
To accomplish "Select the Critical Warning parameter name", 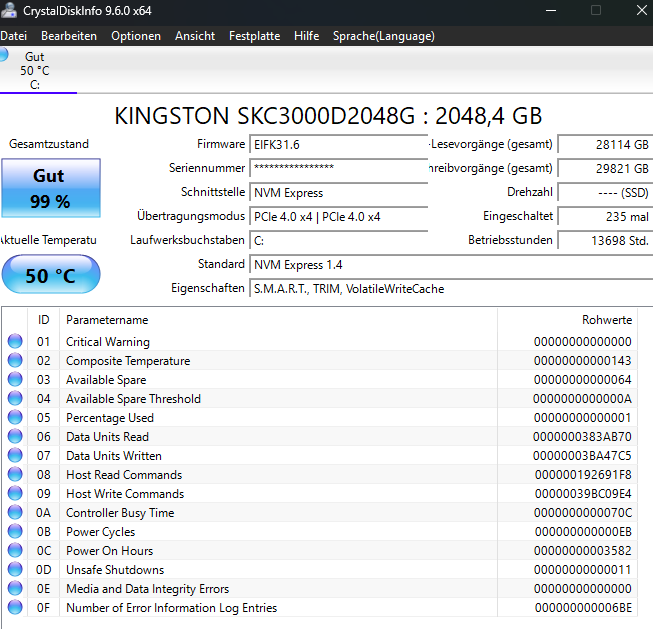I will tap(108, 342).
